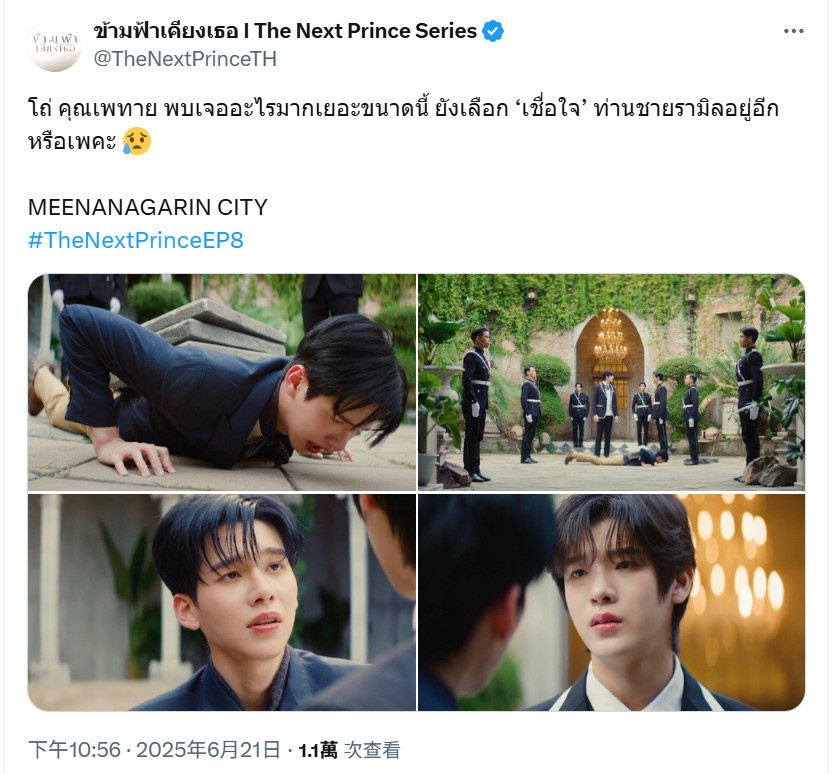Click the crying emoji in the tweet
This screenshot has height=774, width=840.
coord(137,141)
